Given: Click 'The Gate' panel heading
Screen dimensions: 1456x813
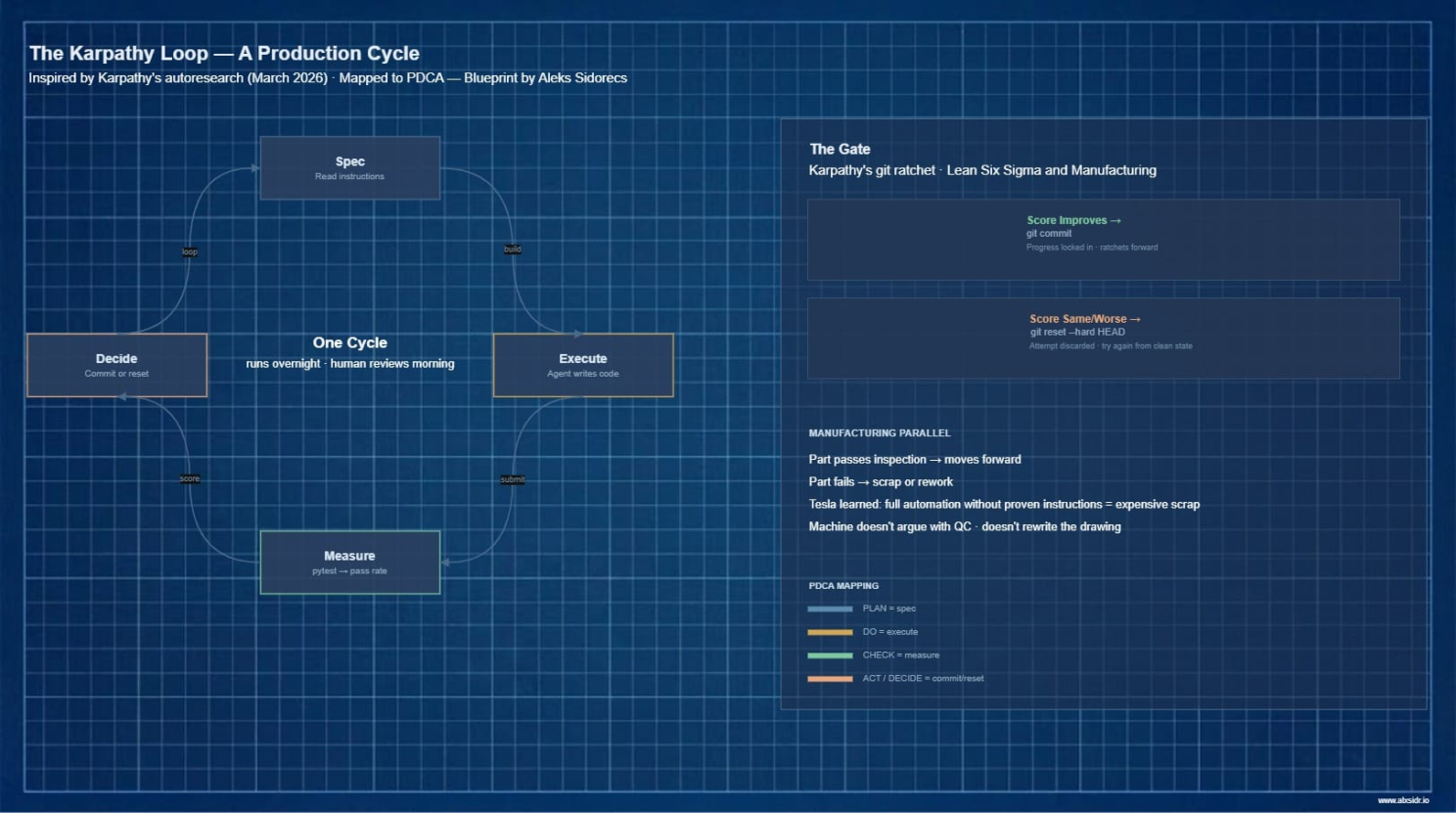Looking at the screenshot, I should coord(840,149).
